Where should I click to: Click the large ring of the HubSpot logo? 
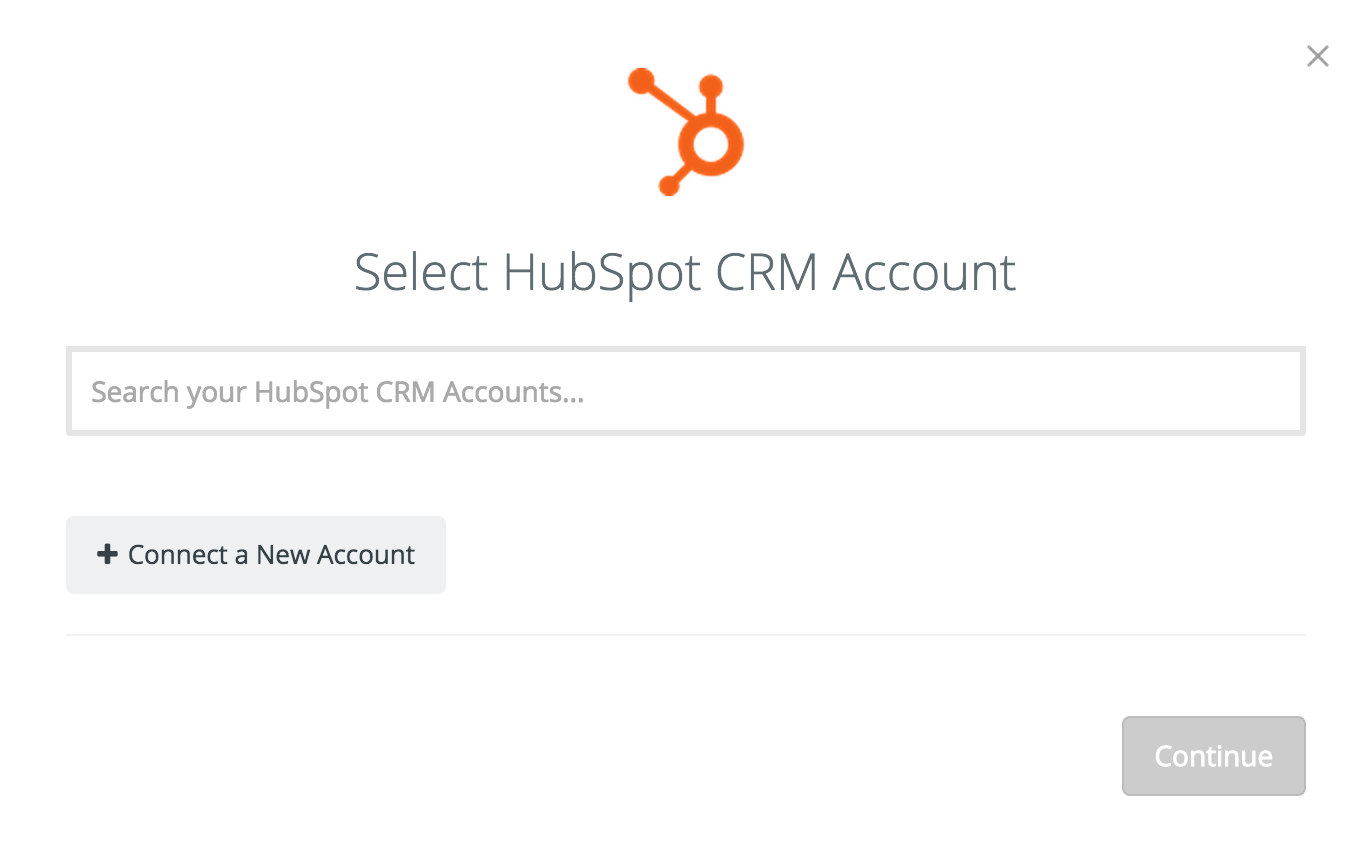point(710,144)
